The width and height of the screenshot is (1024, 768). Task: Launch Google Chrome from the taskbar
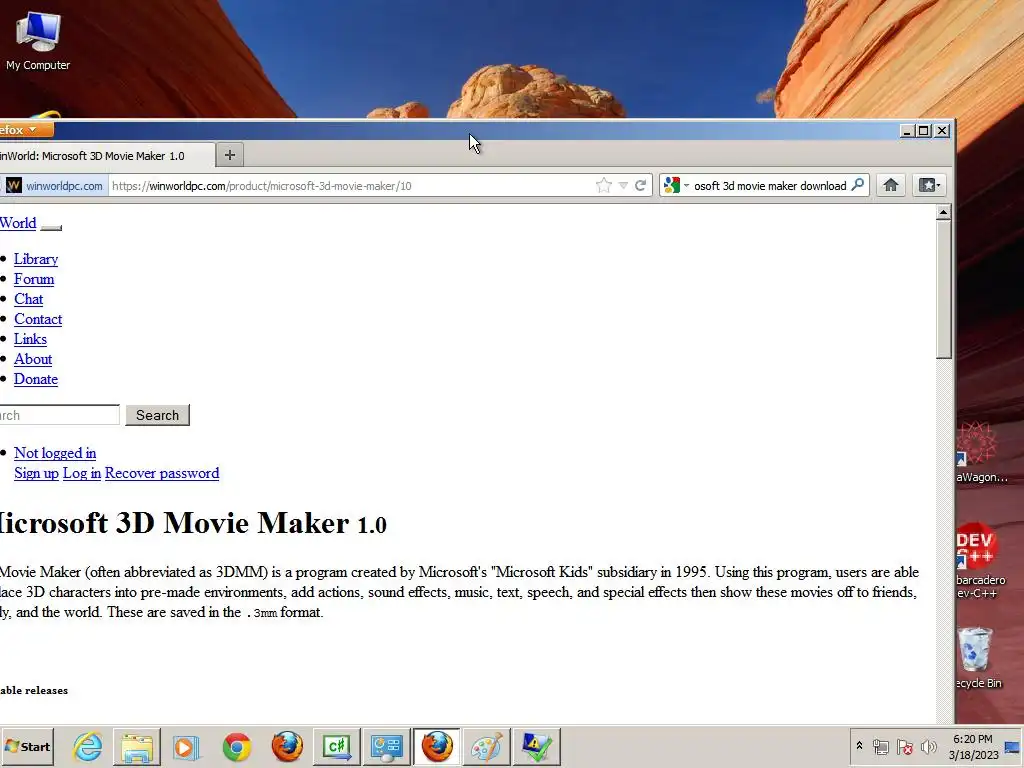(236, 746)
